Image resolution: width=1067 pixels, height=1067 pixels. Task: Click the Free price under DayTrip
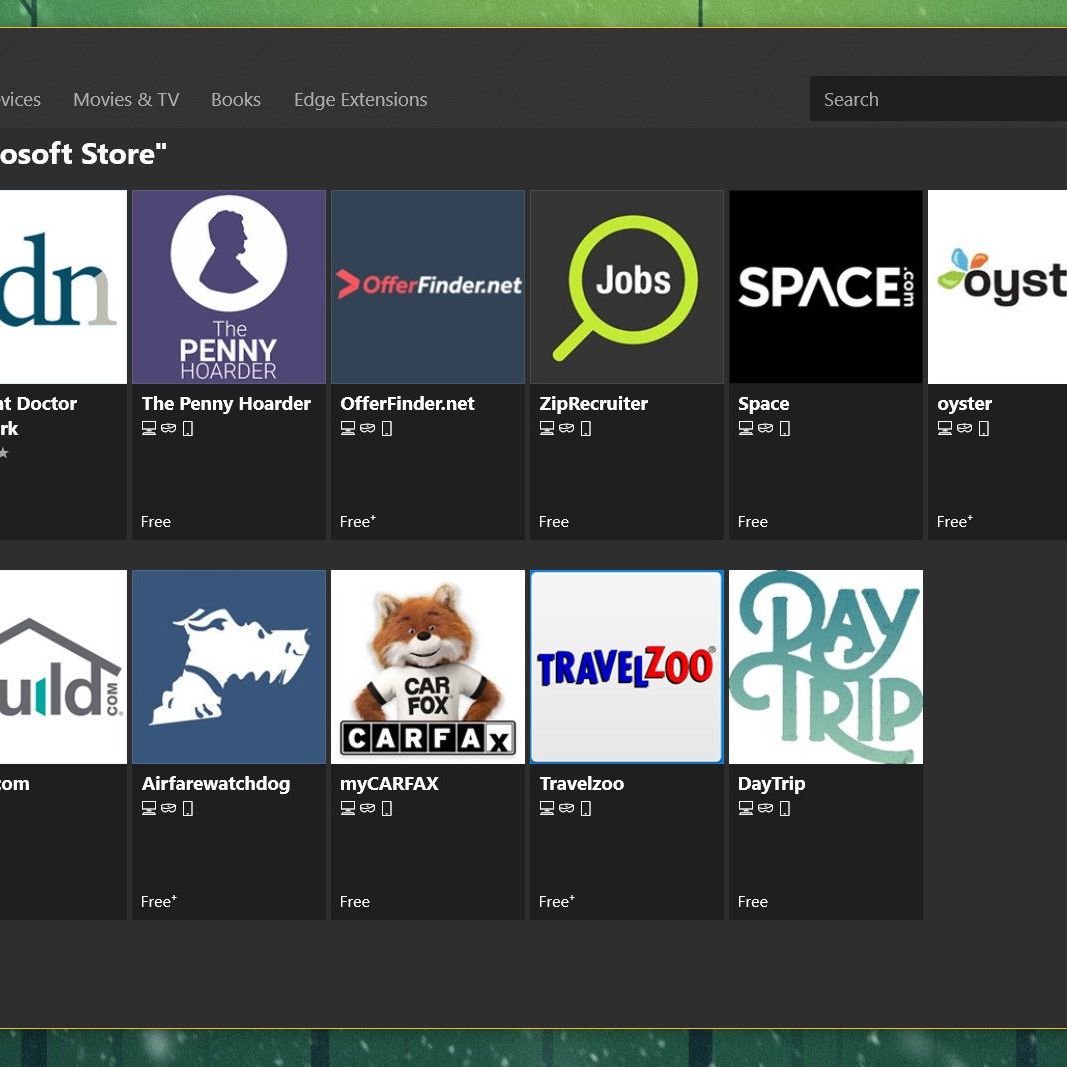pos(753,902)
